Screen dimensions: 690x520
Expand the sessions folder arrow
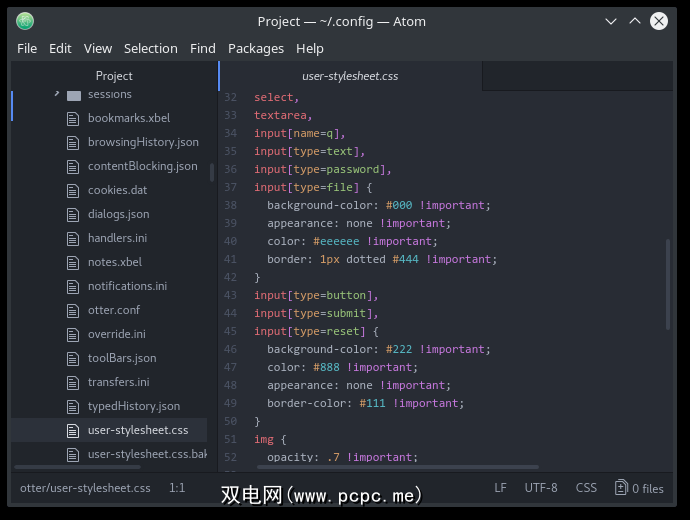56,94
